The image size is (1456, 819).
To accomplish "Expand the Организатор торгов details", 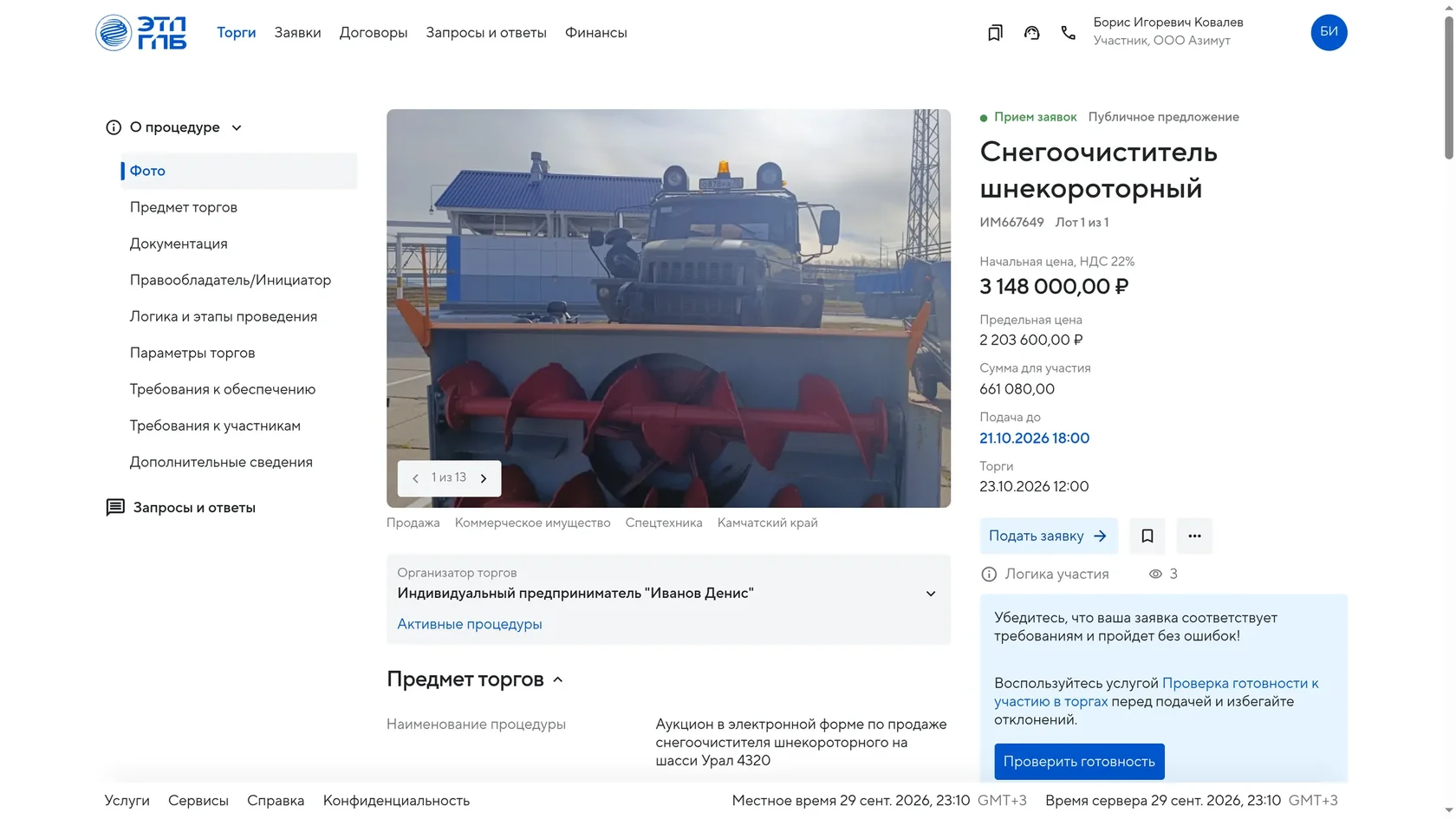I will pos(931,594).
